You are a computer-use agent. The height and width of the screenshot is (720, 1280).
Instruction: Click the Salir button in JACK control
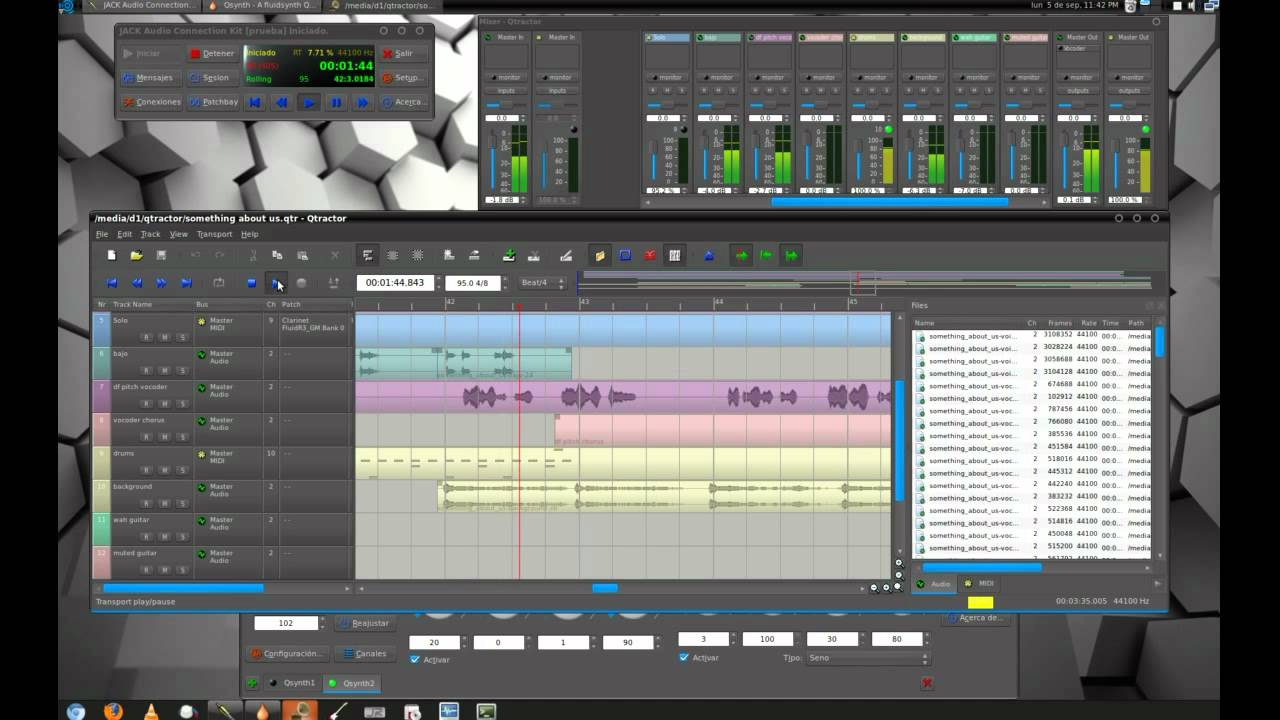(x=402, y=53)
